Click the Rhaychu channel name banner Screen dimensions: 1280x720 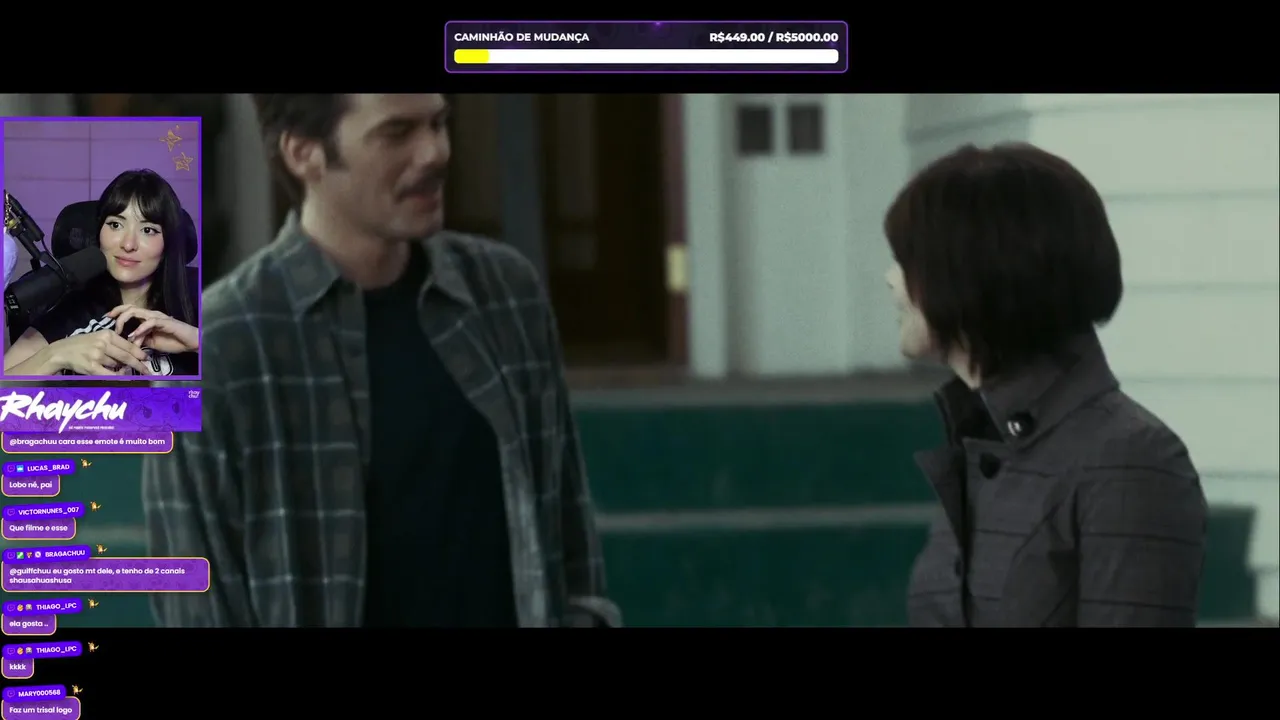pyautogui.click(x=100, y=409)
